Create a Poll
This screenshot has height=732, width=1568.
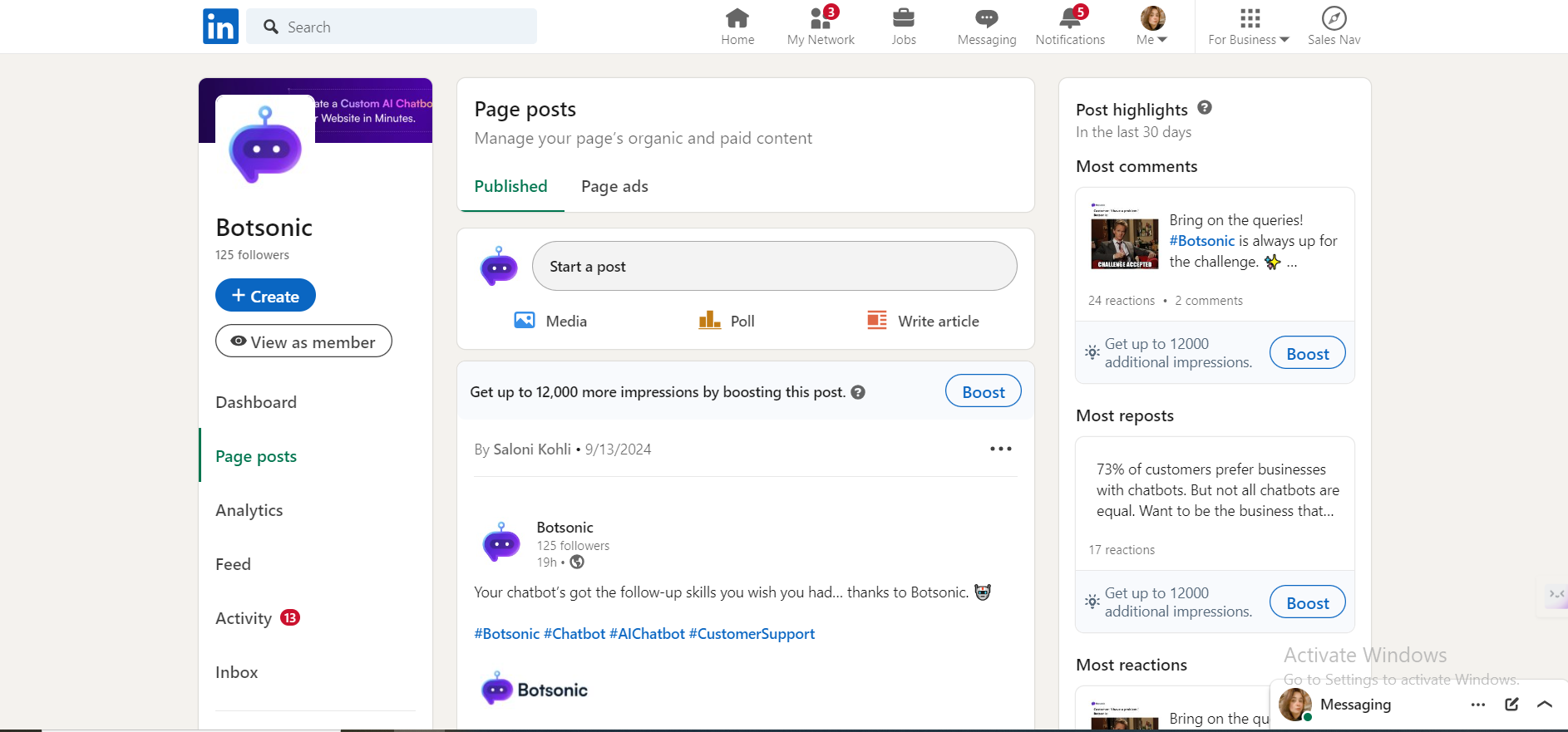(x=727, y=321)
